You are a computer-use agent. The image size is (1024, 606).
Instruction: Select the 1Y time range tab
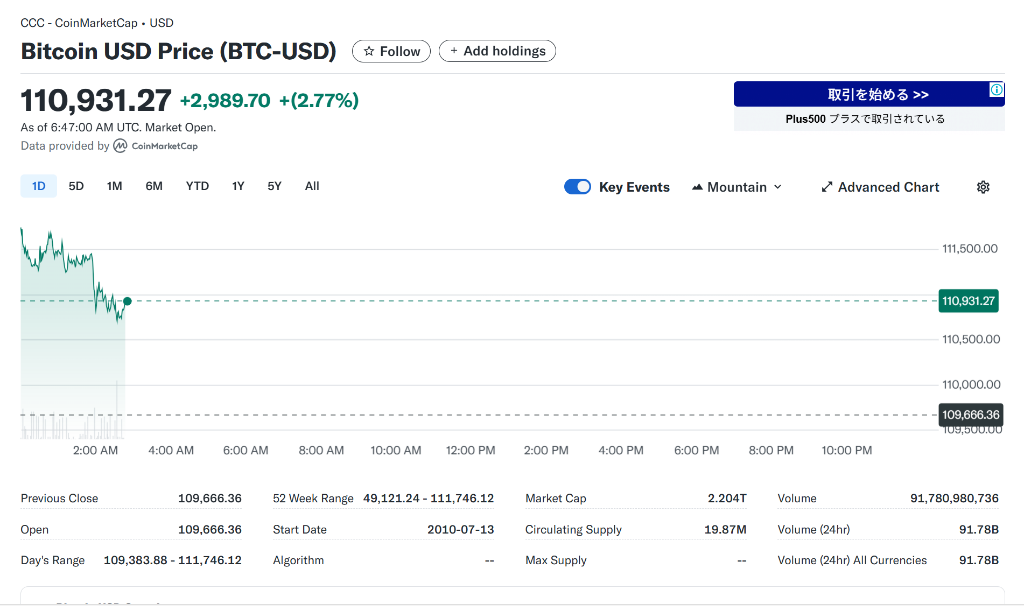click(x=238, y=186)
